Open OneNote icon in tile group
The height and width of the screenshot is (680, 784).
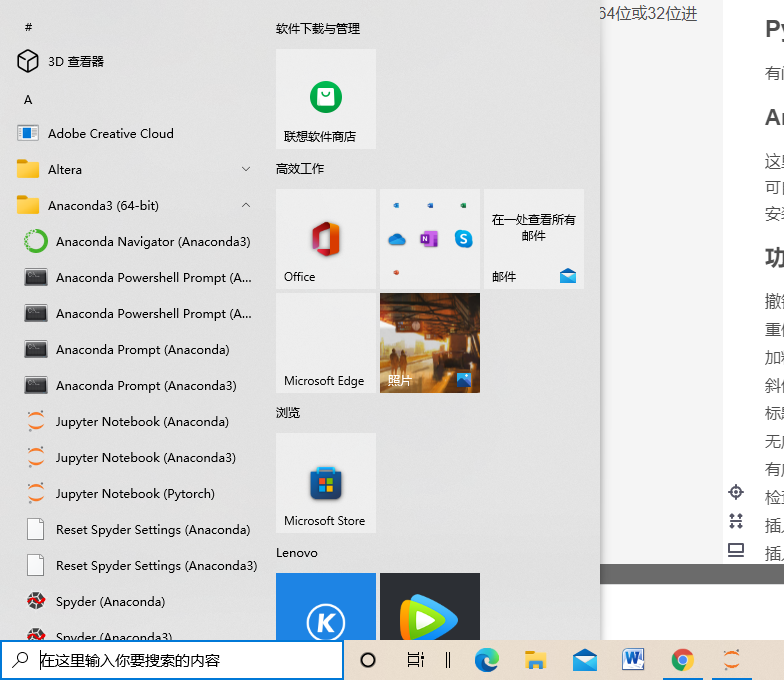(x=430, y=239)
